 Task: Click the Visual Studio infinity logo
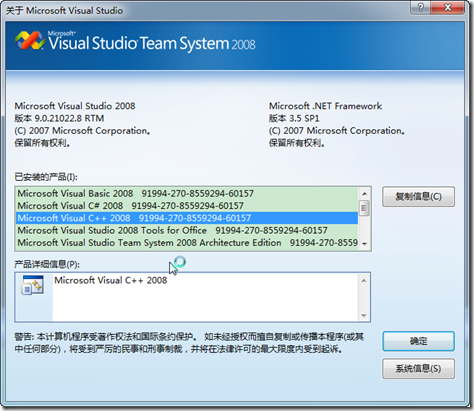point(30,41)
